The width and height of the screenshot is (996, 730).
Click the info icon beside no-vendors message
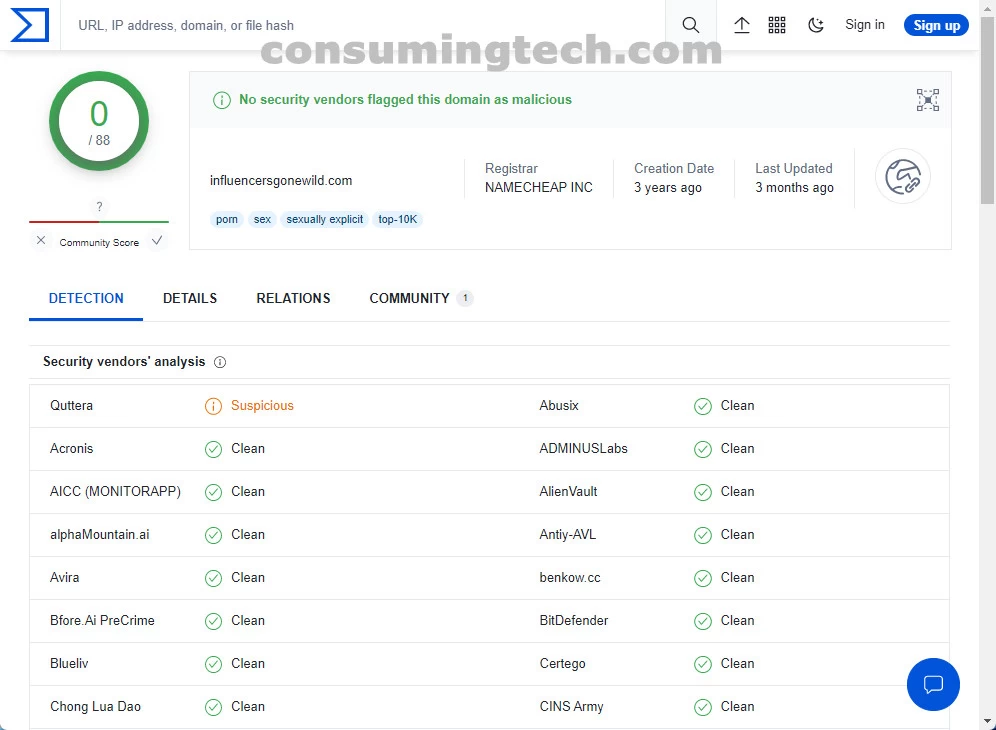click(x=222, y=100)
